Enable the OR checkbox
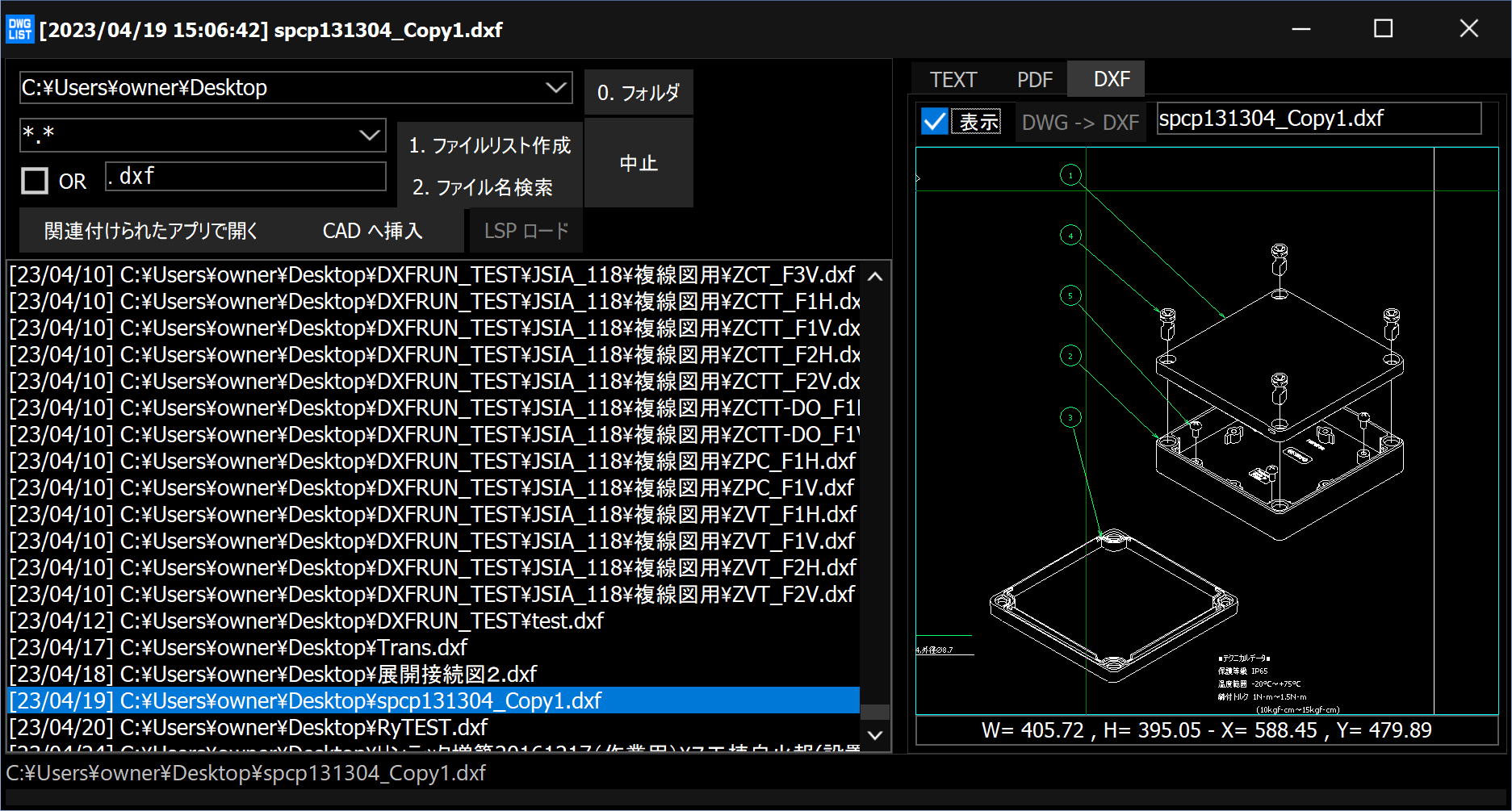The image size is (1512, 811). coord(35,181)
